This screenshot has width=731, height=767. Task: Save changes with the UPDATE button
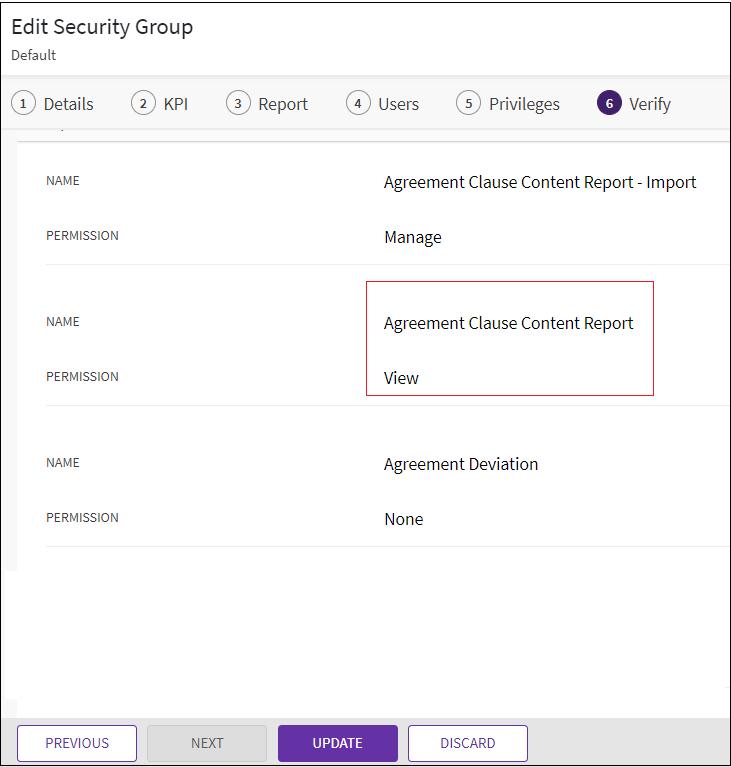[337, 743]
